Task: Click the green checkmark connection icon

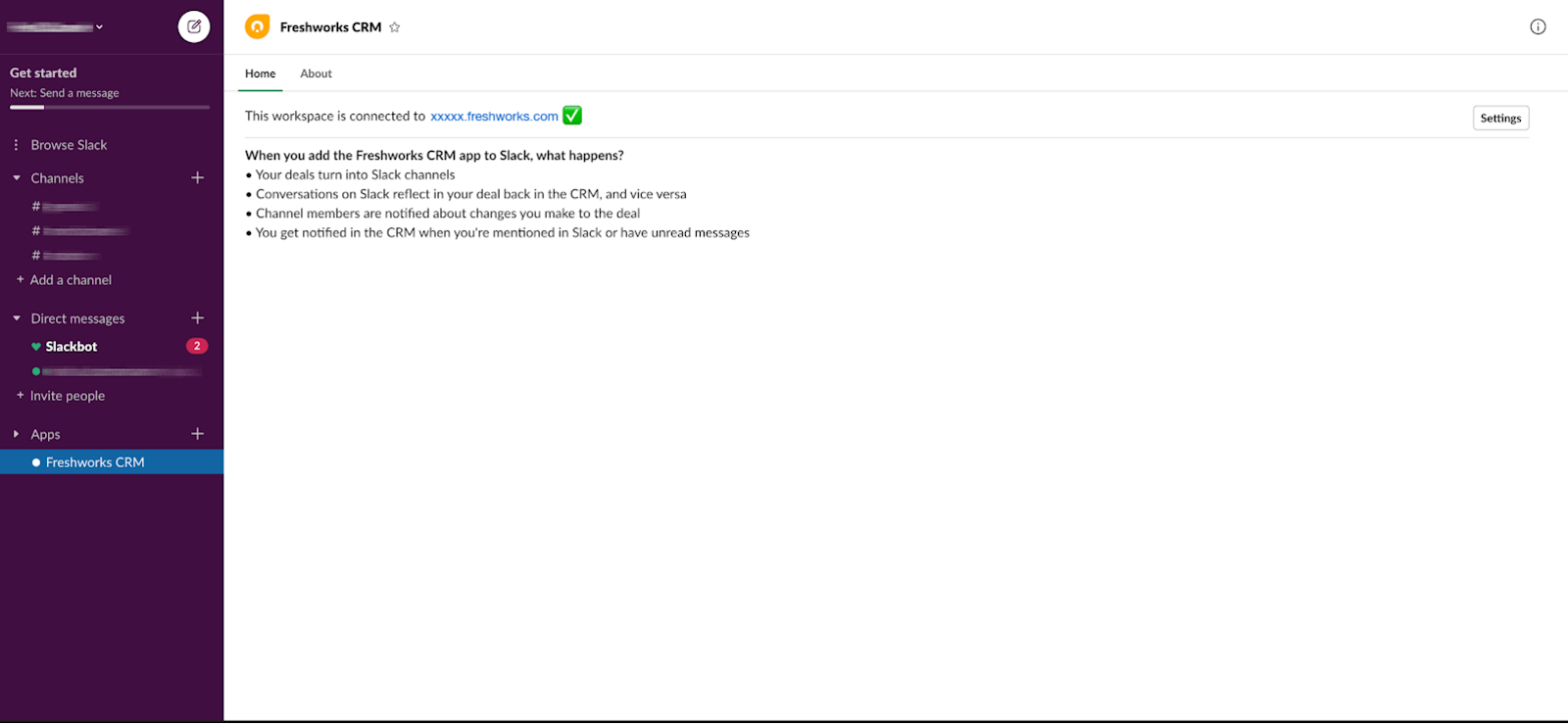Action: point(572,116)
